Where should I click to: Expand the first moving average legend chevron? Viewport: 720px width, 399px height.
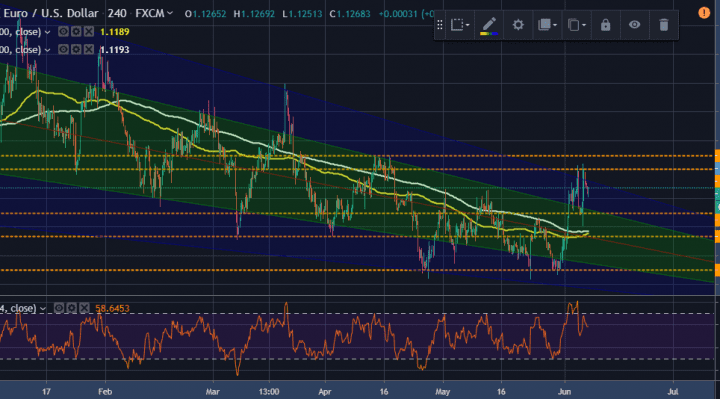[47, 32]
